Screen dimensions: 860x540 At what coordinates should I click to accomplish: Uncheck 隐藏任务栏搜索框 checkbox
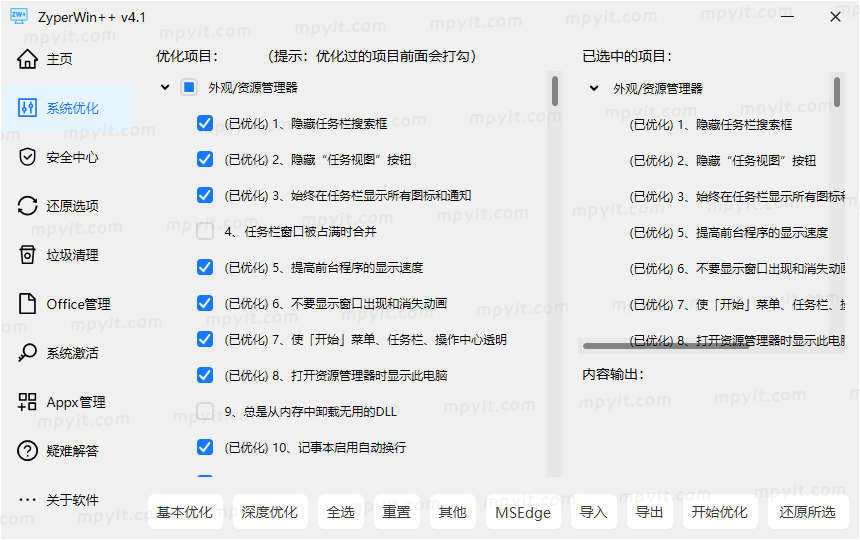[205, 124]
